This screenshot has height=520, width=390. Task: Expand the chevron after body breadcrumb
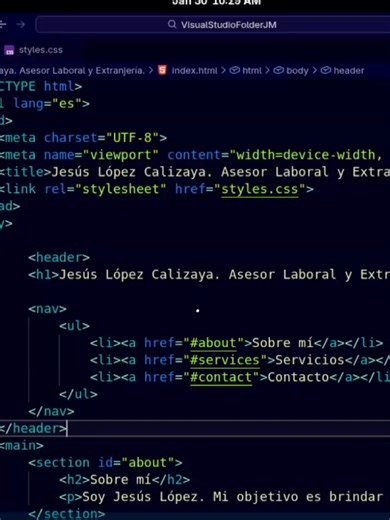tap(315, 70)
